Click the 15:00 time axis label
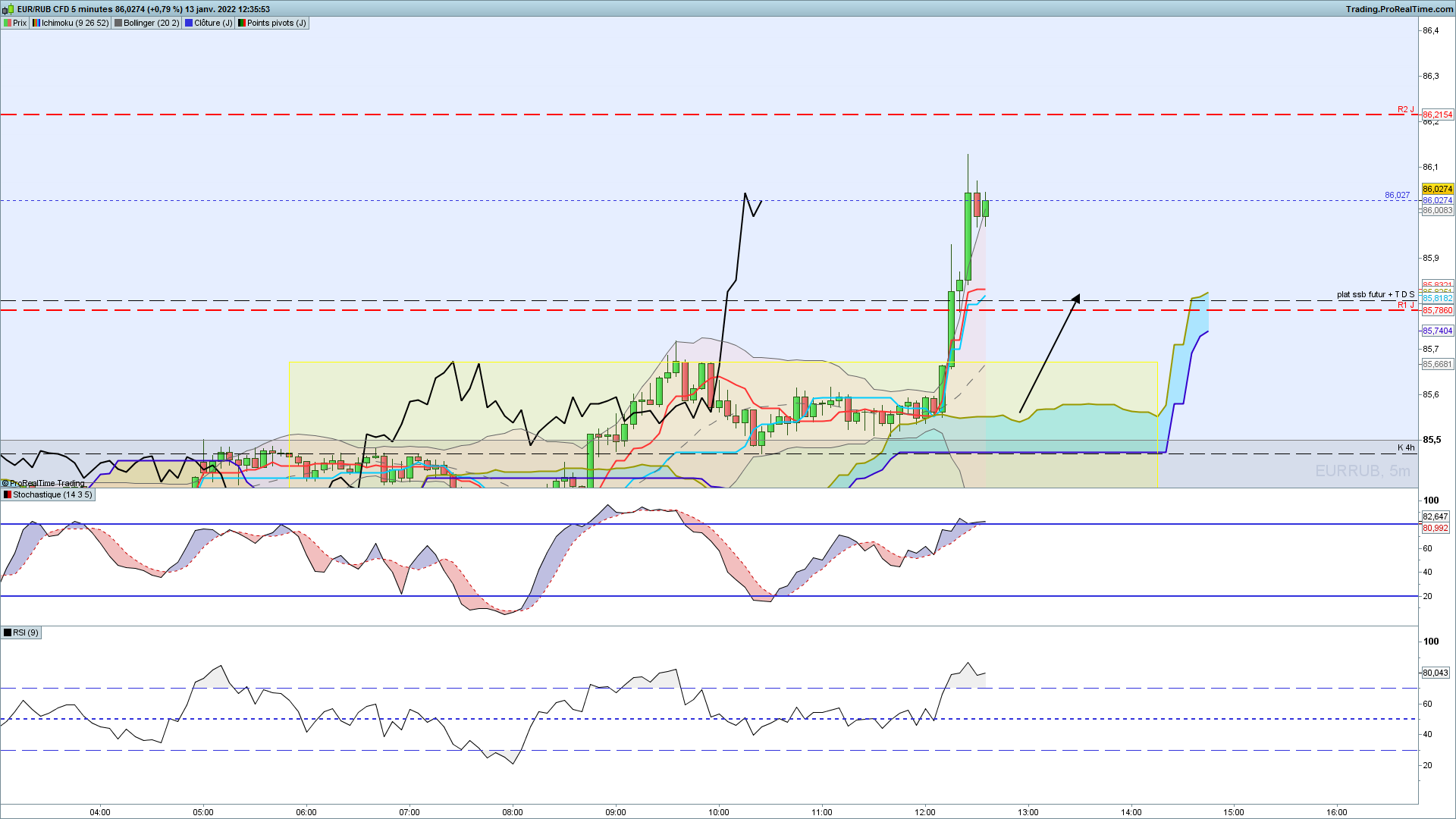The image size is (1456, 819). (x=1234, y=812)
